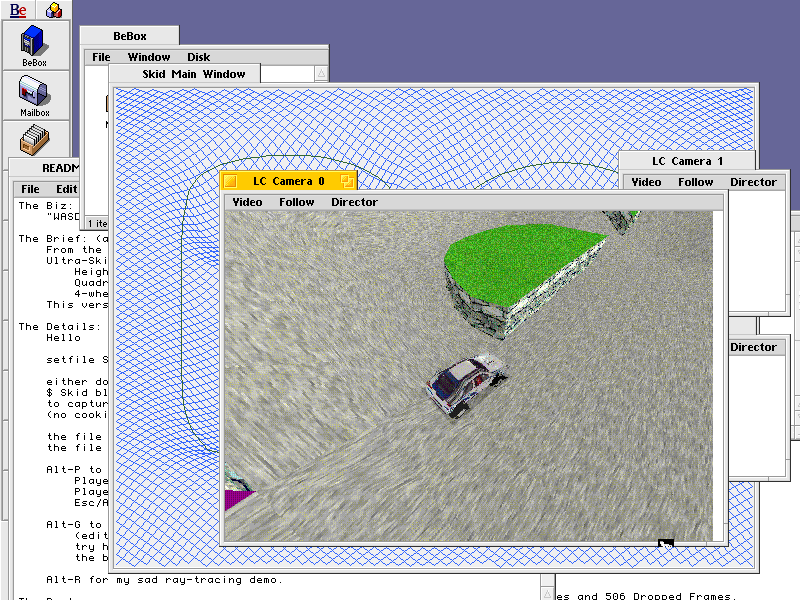This screenshot has width=800, height=600.
Task: Open the BeBox dock icon
Action: [x=35, y=45]
